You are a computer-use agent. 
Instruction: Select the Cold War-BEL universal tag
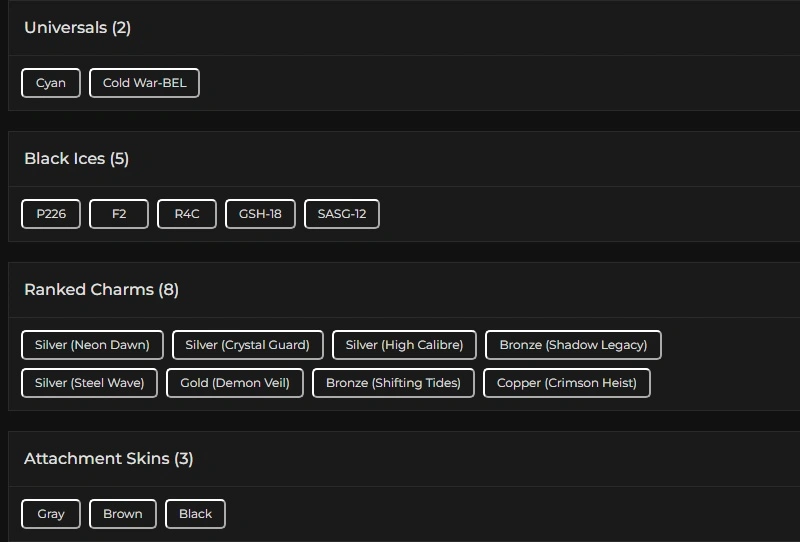click(144, 83)
